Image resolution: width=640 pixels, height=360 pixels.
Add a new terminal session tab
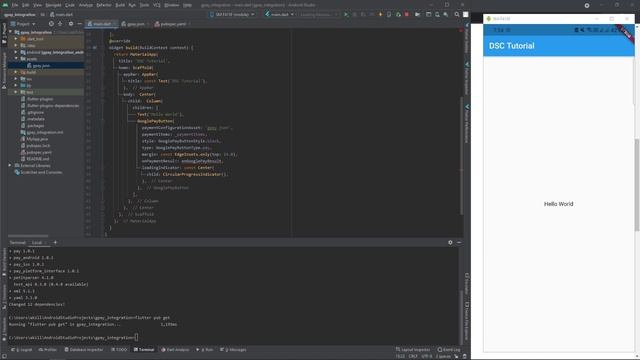coord(55,242)
